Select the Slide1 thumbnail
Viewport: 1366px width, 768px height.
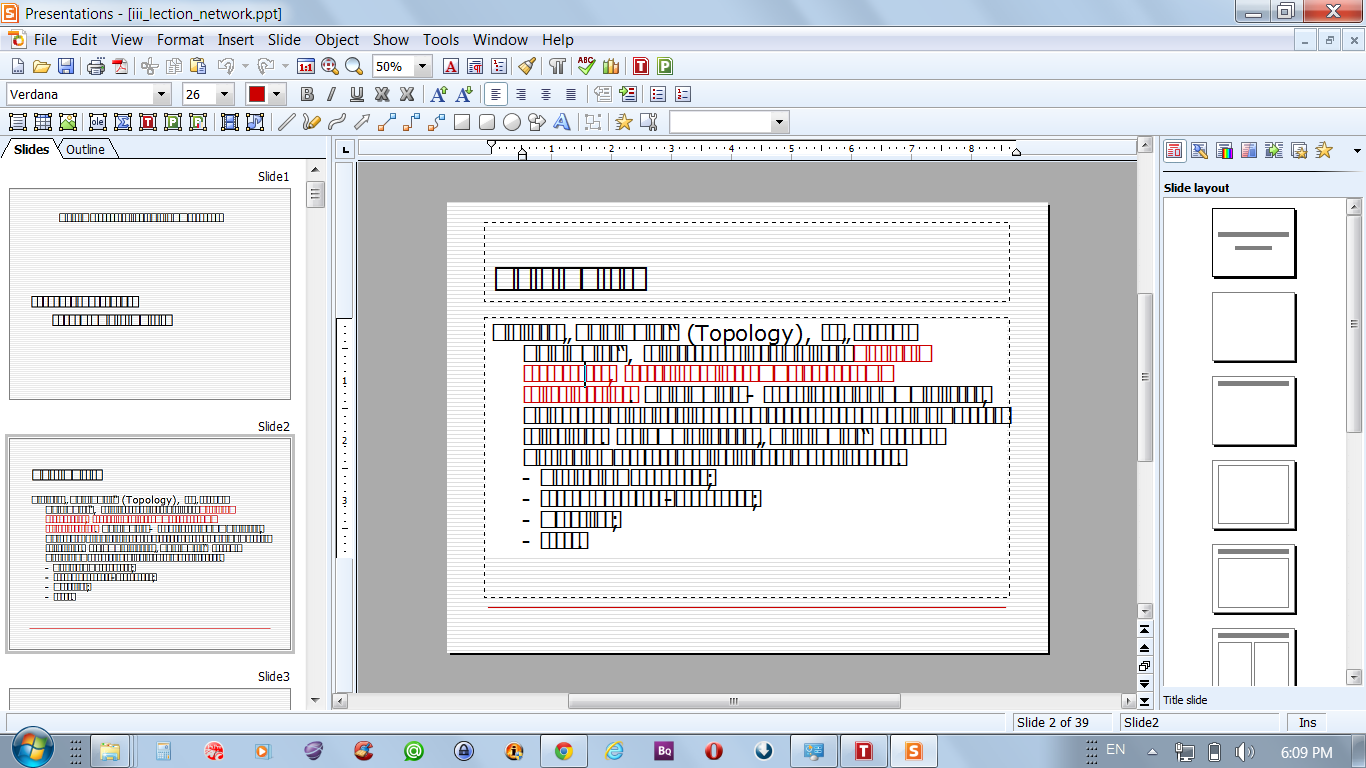point(150,293)
